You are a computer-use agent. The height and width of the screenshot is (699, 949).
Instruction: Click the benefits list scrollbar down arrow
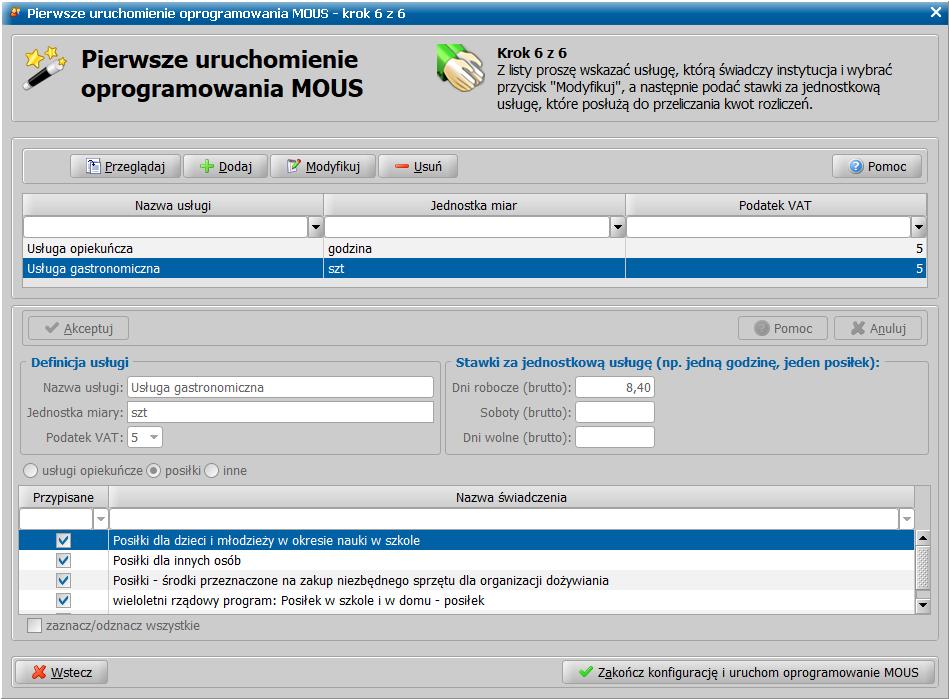click(922, 604)
